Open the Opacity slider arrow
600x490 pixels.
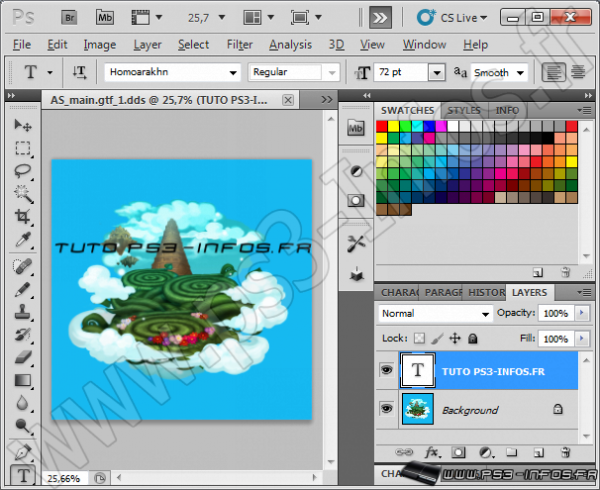tap(582, 313)
